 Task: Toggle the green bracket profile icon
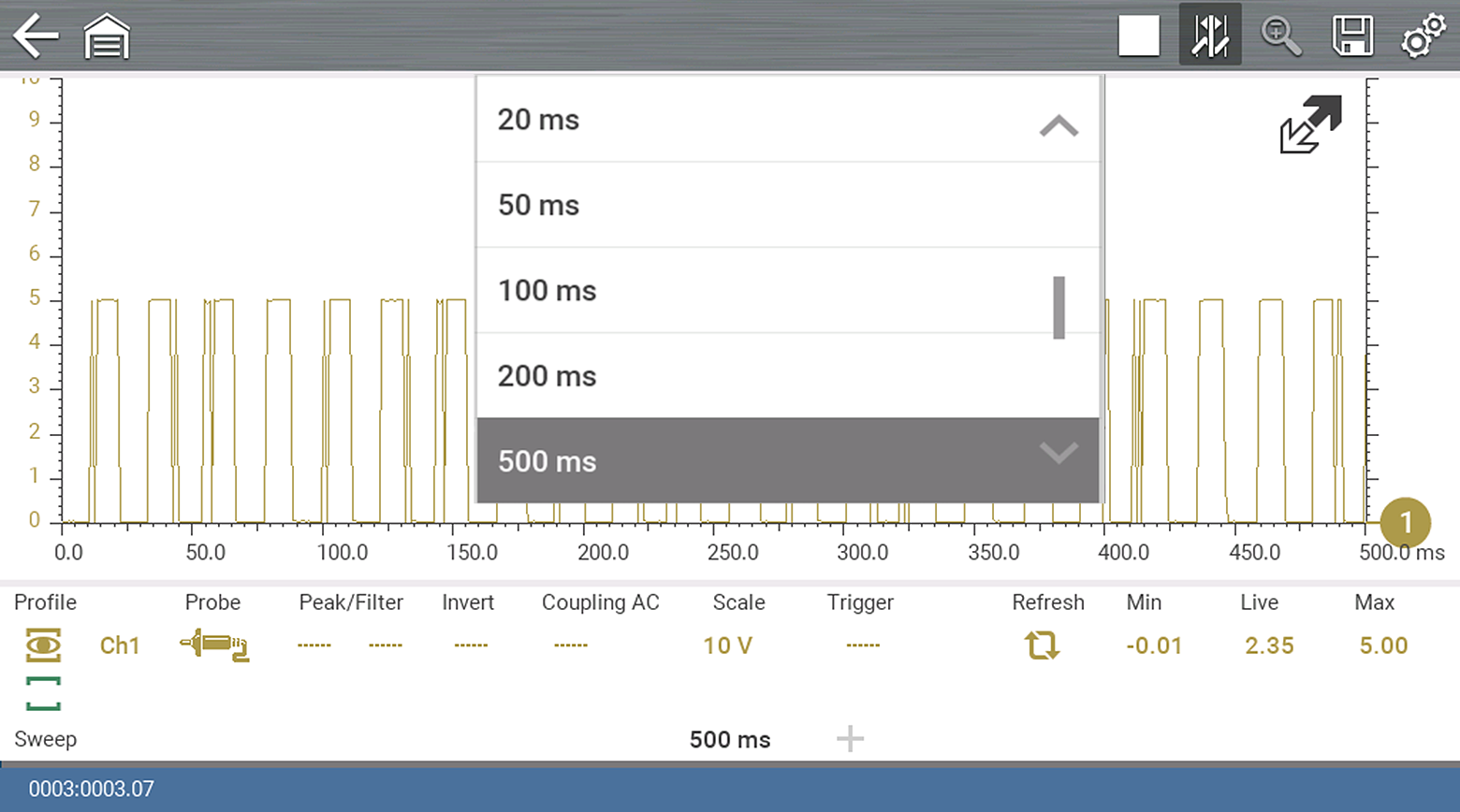43,693
